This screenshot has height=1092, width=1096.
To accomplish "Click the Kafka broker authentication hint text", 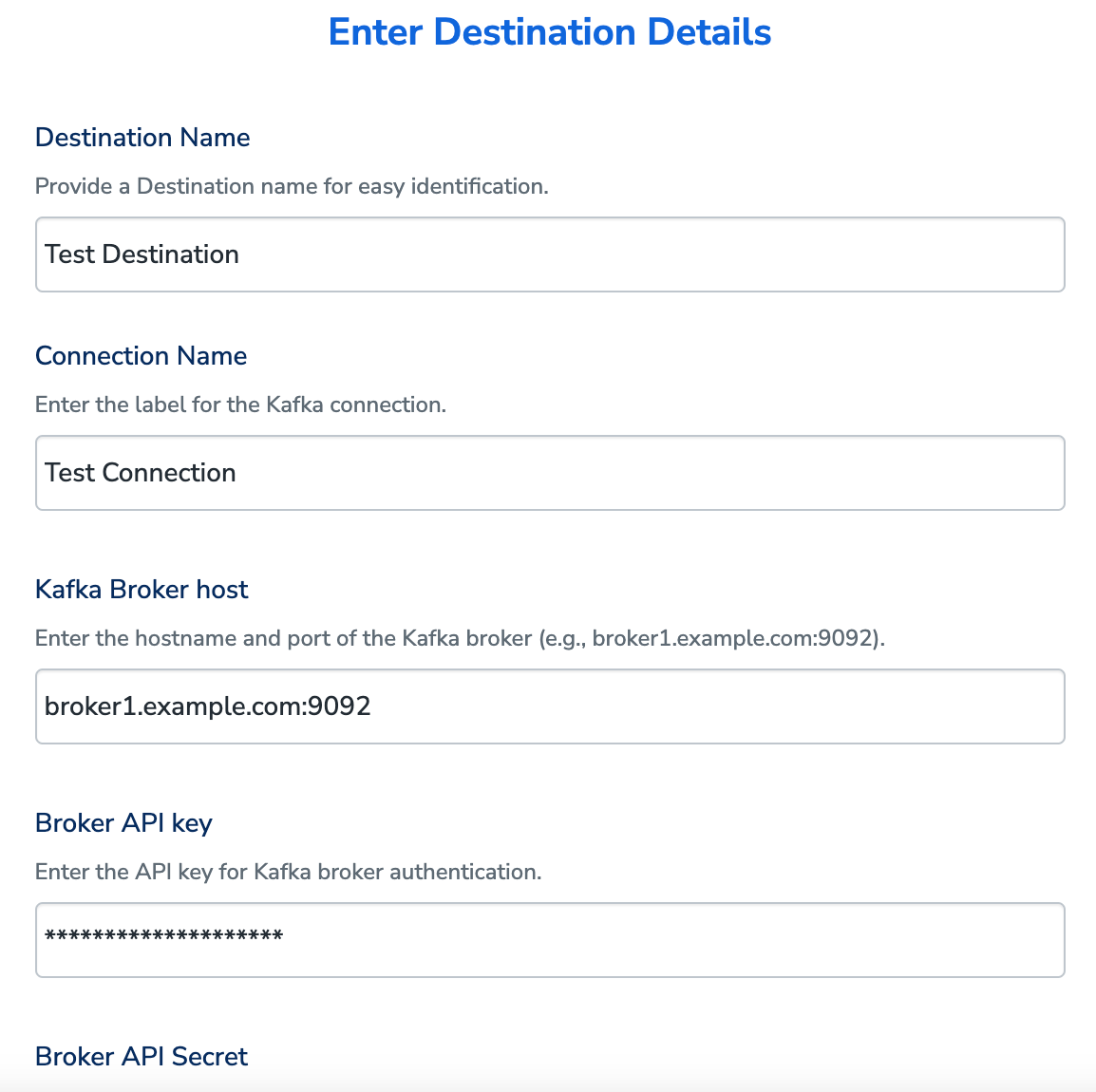I will tap(288, 872).
